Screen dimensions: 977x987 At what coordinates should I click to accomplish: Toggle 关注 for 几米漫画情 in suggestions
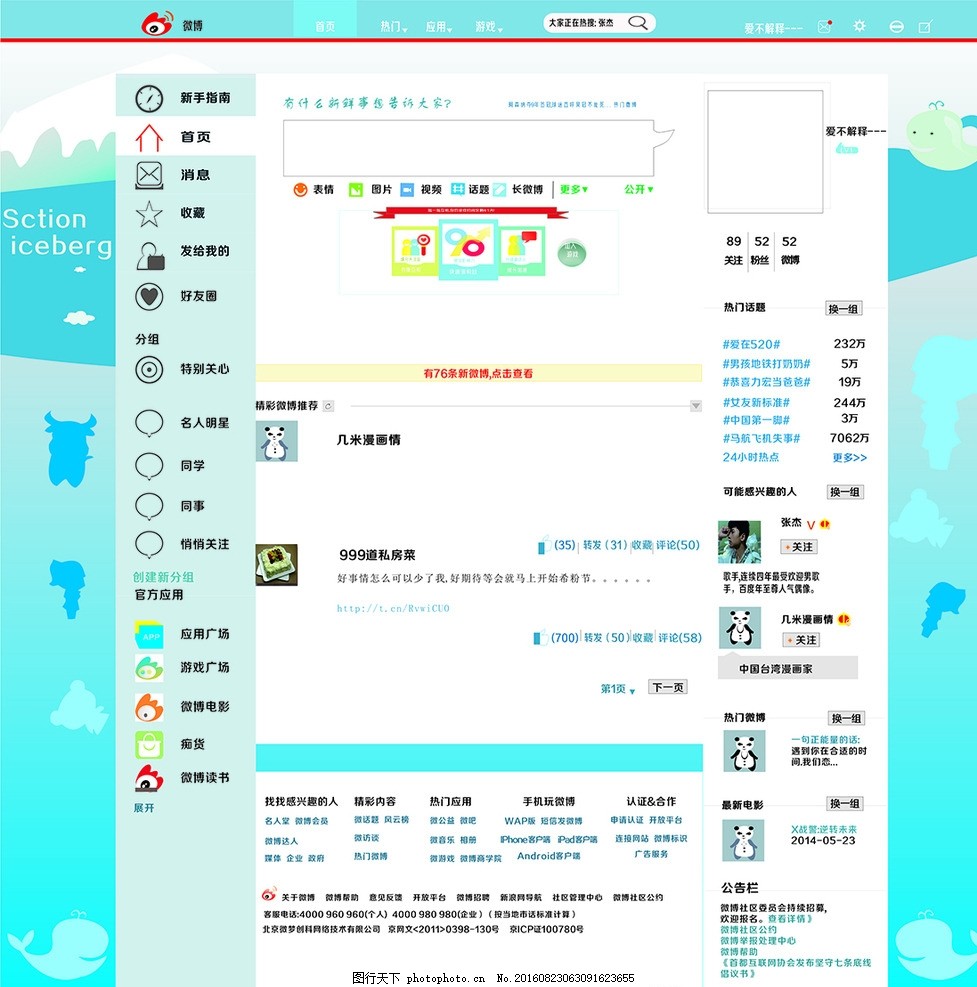tap(801, 639)
